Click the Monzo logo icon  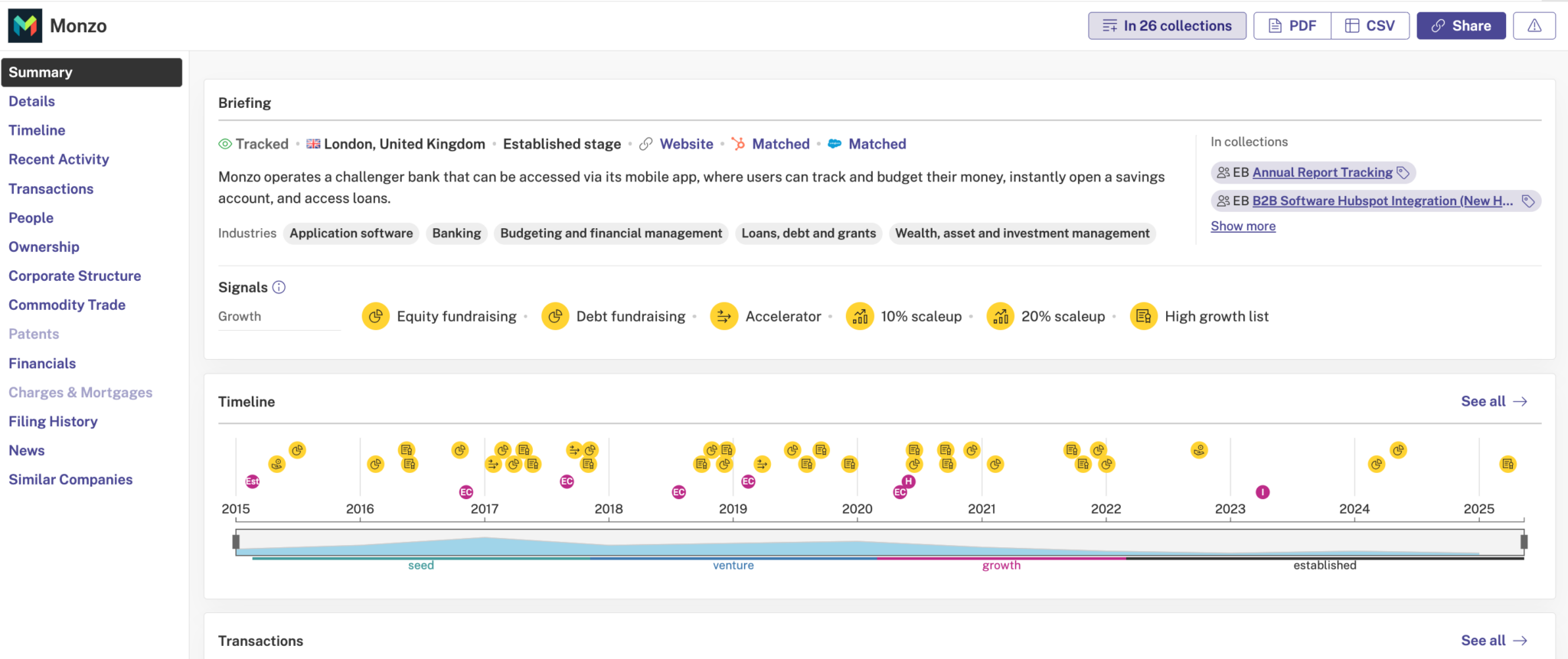[x=25, y=26]
